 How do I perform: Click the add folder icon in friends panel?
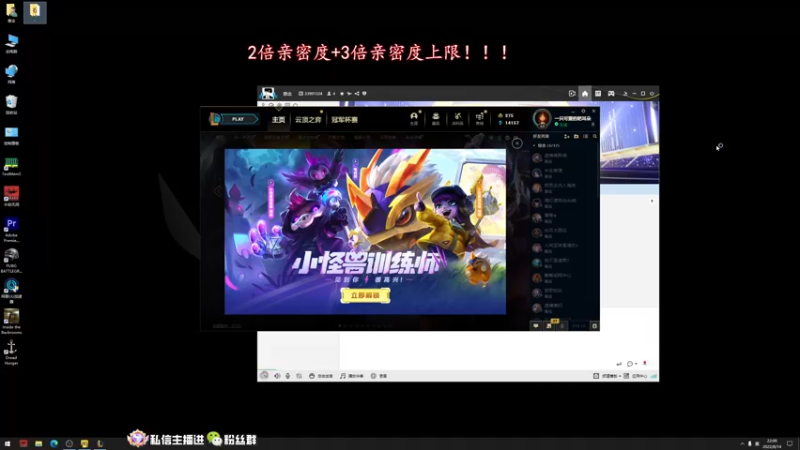click(576, 136)
